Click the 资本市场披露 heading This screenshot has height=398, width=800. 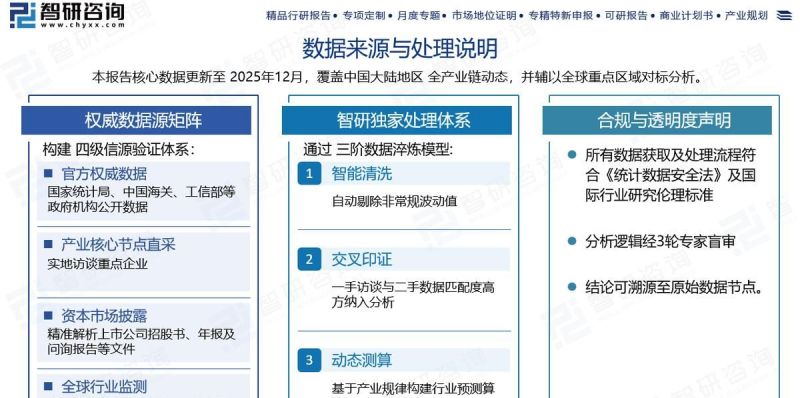[104, 316]
